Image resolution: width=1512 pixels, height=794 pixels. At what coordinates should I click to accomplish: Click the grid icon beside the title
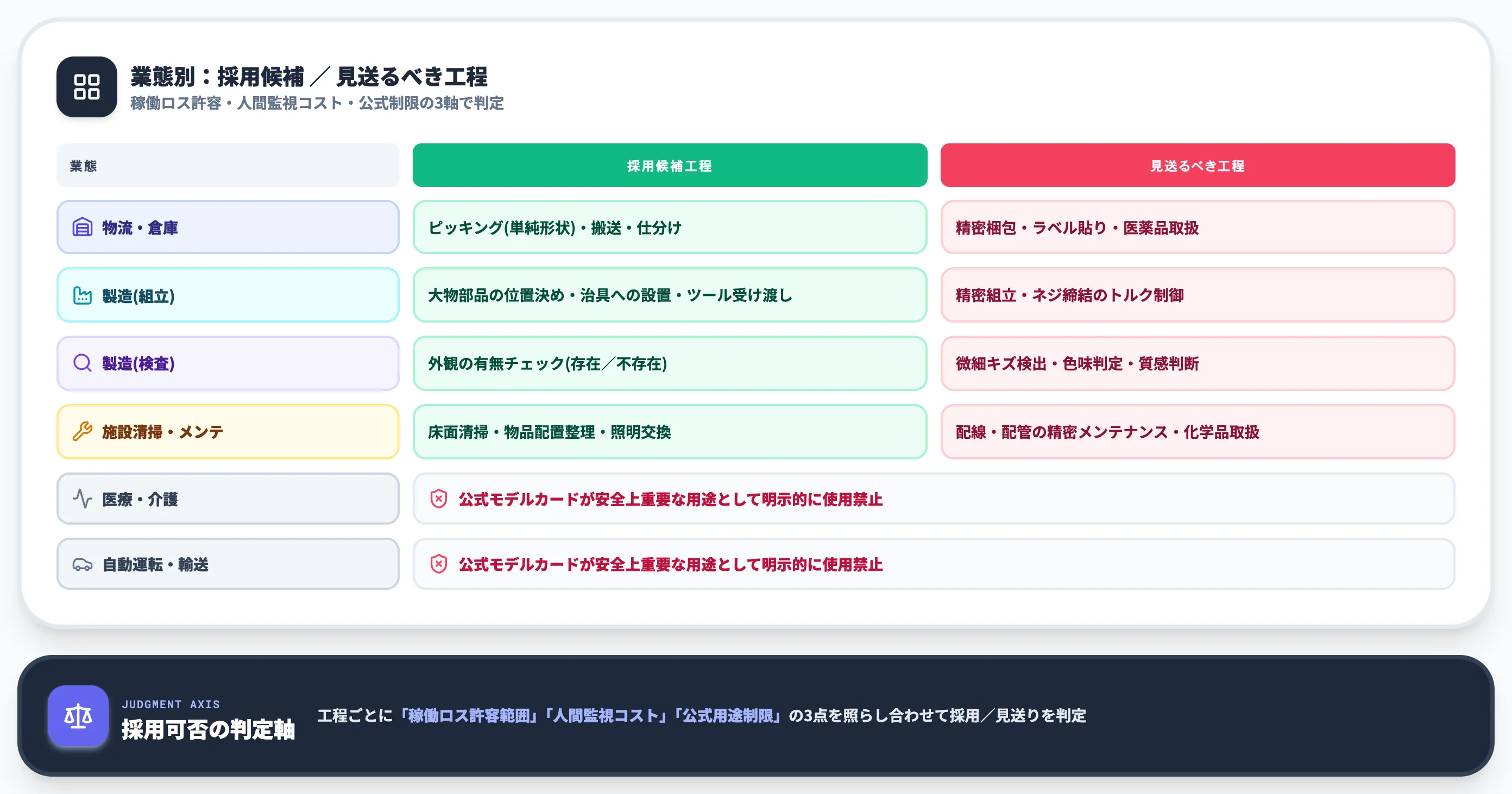(86, 87)
